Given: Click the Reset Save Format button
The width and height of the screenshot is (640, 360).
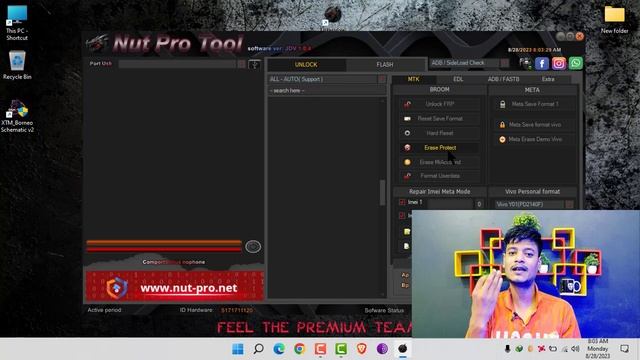Looking at the screenshot, I should point(440,119).
